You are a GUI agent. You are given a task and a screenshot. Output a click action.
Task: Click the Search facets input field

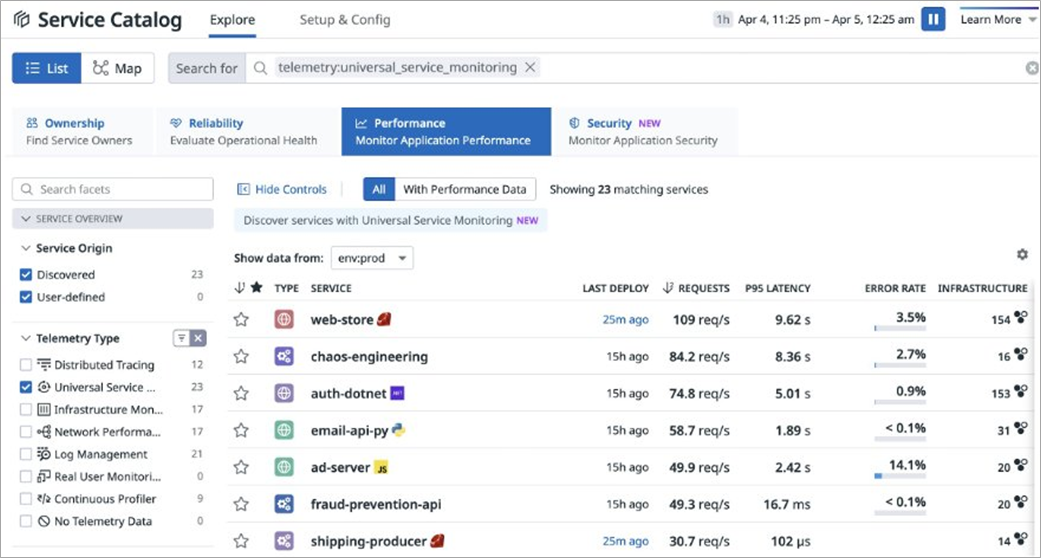click(113, 189)
